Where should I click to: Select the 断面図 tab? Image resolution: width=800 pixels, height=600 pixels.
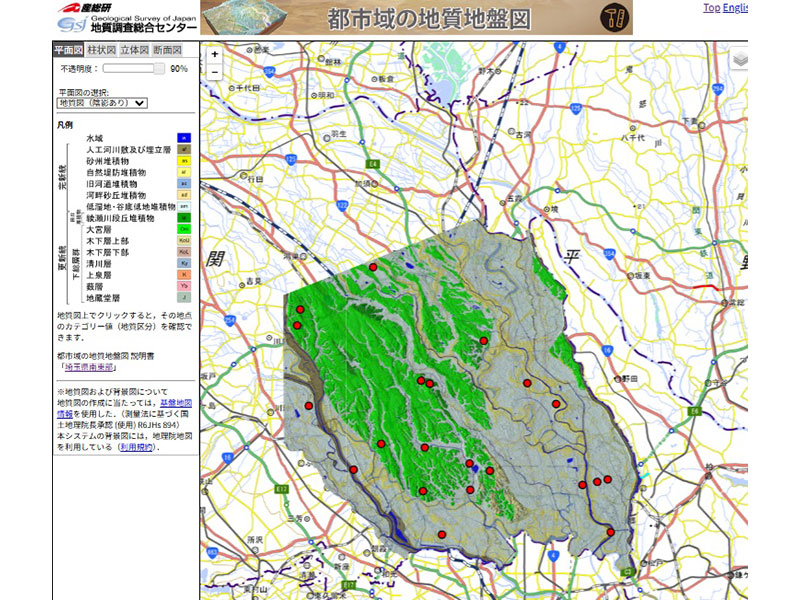tap(167, 50)
